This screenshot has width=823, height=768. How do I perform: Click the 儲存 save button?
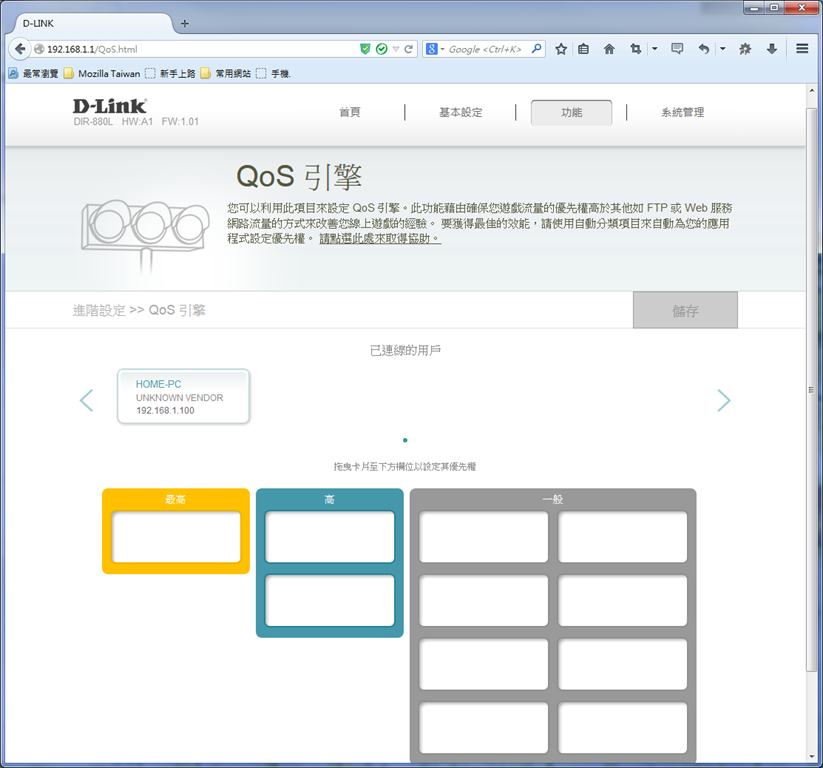click(685, 310)
